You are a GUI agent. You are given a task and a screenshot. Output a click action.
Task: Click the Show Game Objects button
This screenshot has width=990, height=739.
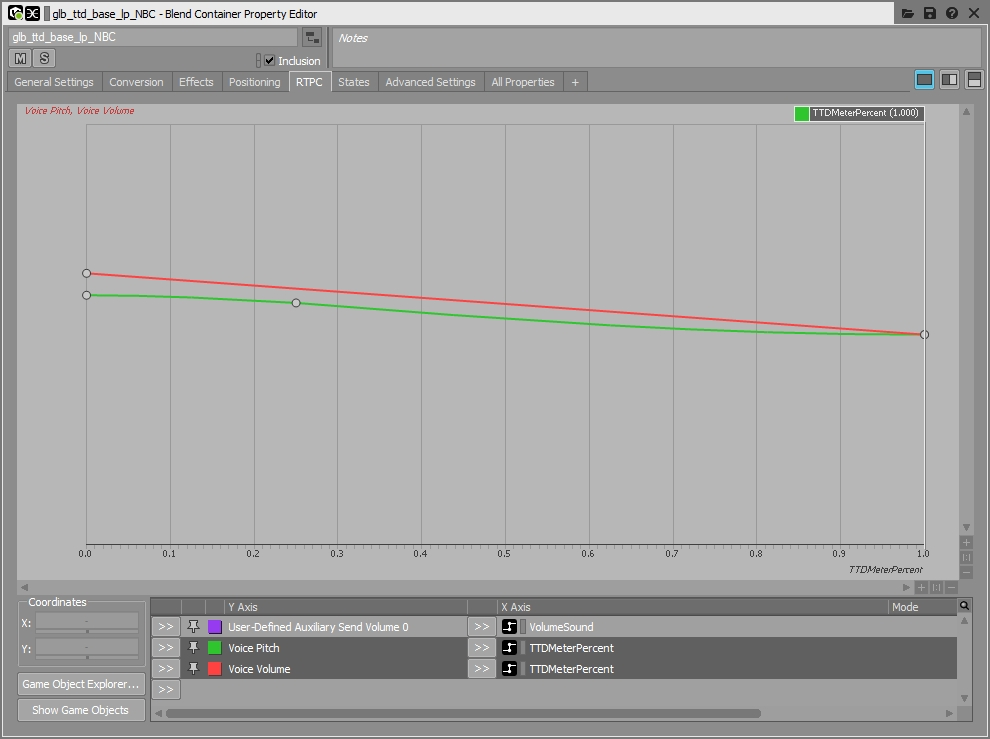click(81, 710)
